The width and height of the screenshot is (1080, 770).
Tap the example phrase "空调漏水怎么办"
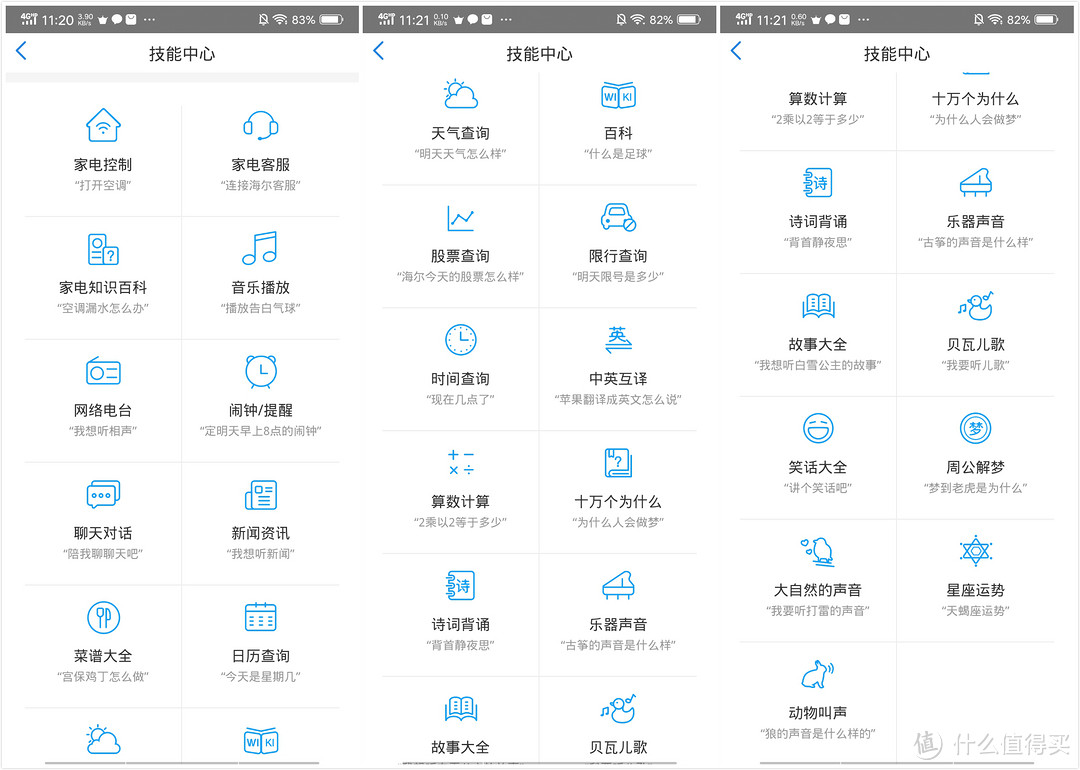(103, 308)
